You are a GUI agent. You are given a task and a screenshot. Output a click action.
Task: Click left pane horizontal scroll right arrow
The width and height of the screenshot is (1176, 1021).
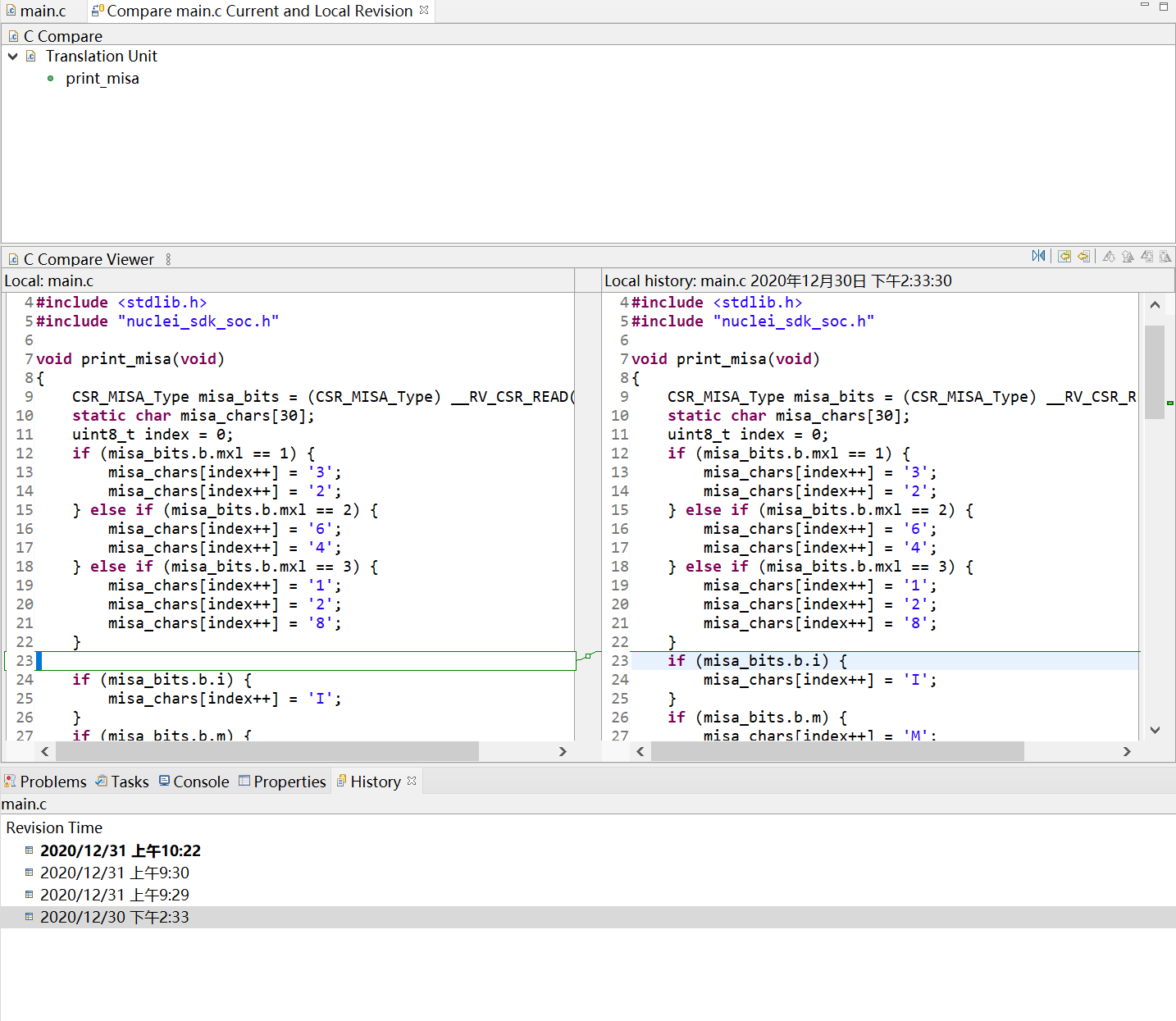point(563,751)
